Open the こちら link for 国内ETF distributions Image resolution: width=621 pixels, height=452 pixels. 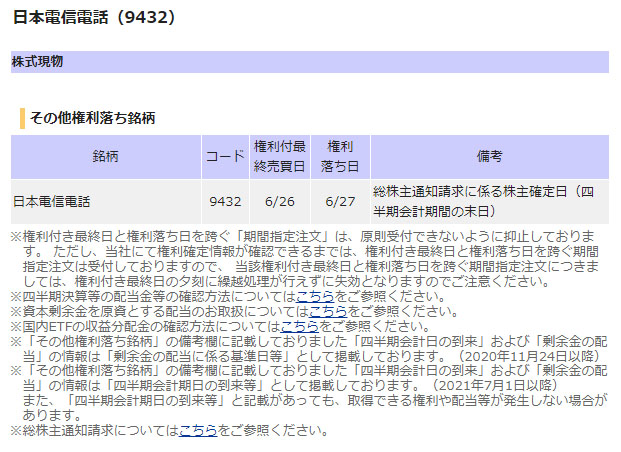(299, 326)
